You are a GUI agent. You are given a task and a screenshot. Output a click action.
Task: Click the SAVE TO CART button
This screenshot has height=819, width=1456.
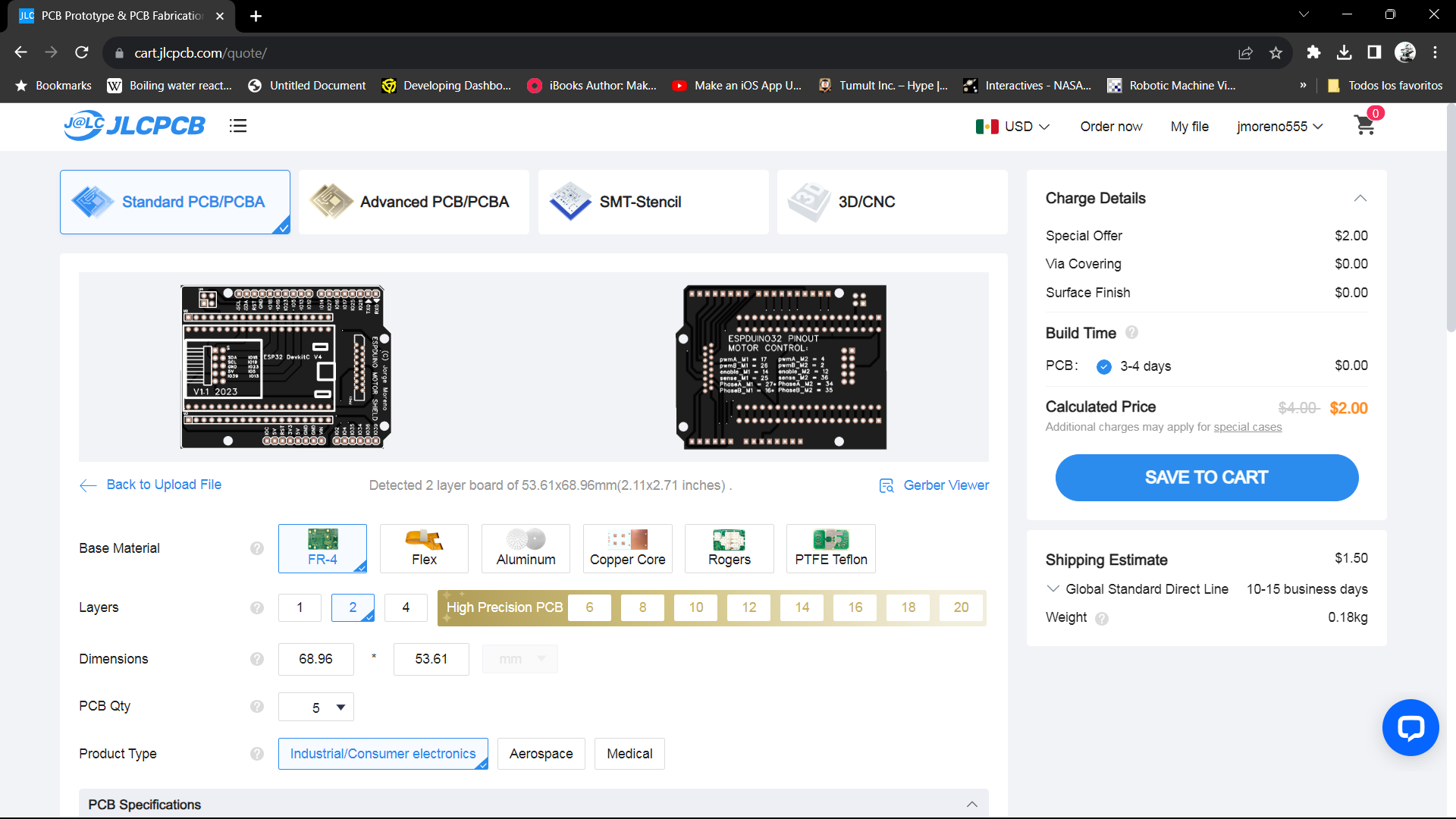[x=1206, y=478]
